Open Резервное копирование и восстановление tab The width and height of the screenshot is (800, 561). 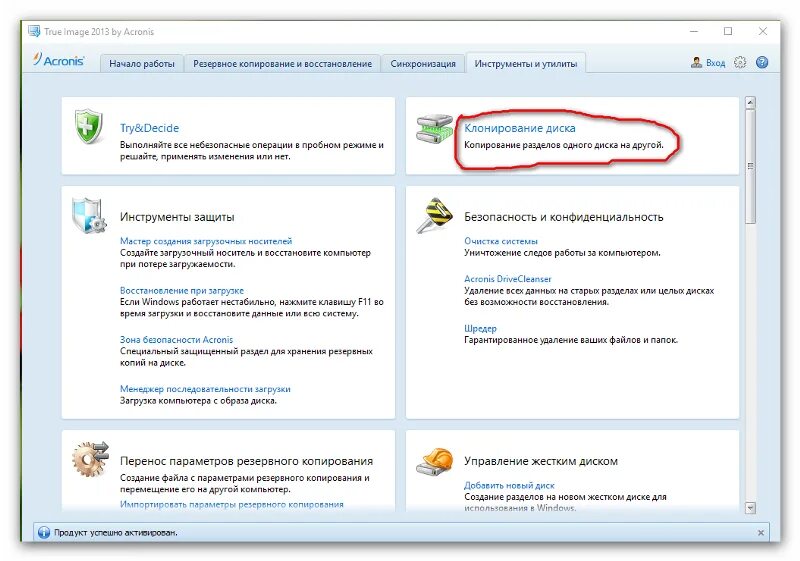pyautogui.click(x=282, y=64)
